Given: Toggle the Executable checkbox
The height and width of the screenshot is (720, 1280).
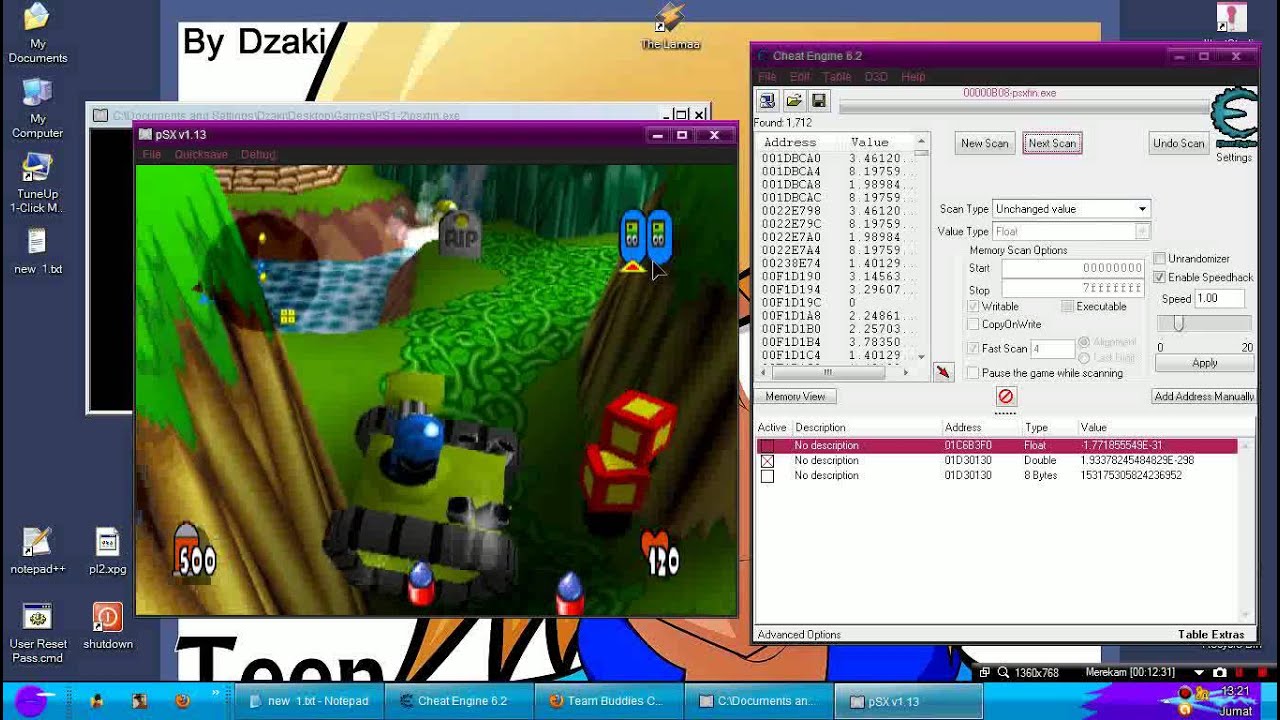Looking at the screenshot, I should click(x=1067, y=307).
